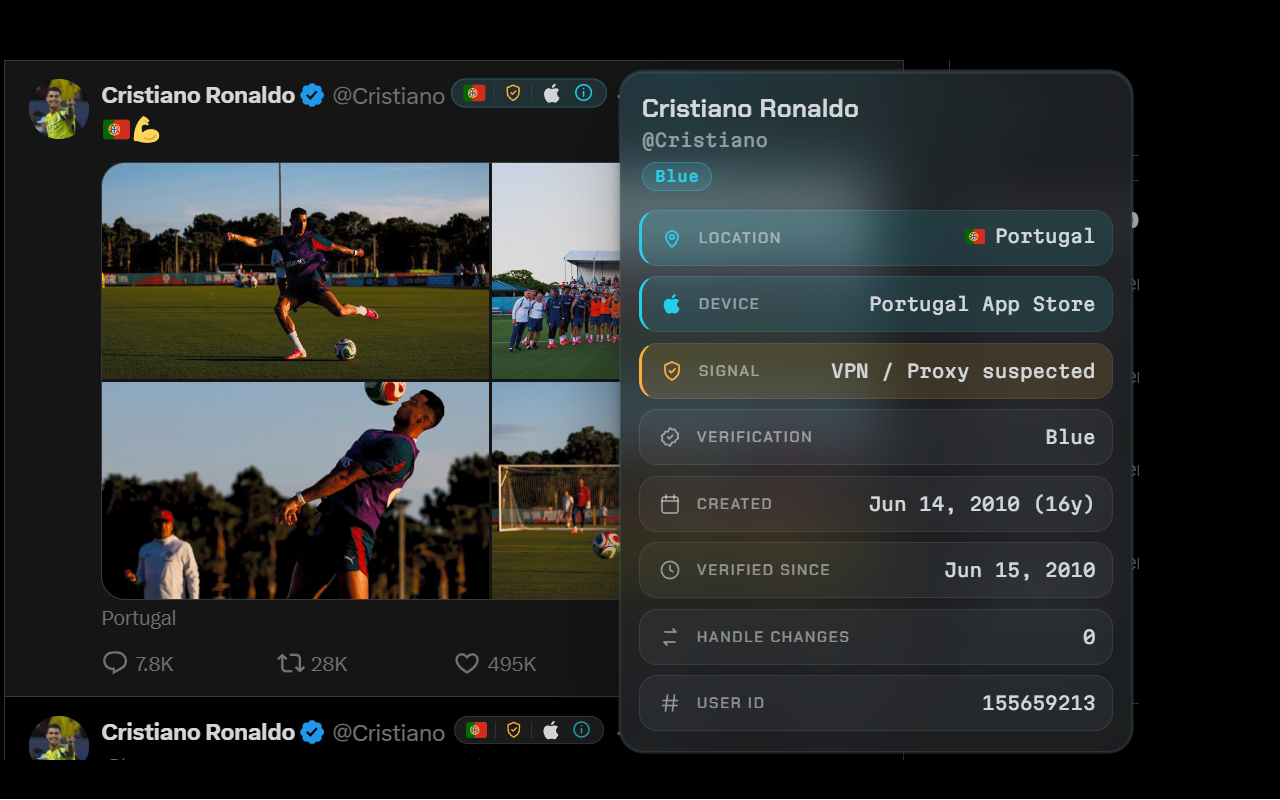
Task: Click the shield badge in the top tweet header
Action: tap(513, 93)
